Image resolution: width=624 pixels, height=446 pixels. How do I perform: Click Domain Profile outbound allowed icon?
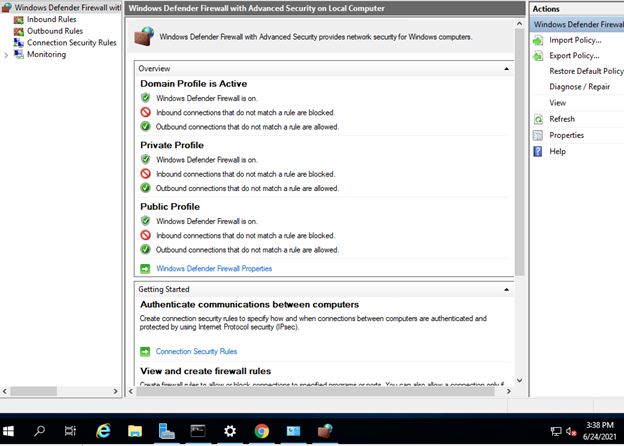[146, 127]
